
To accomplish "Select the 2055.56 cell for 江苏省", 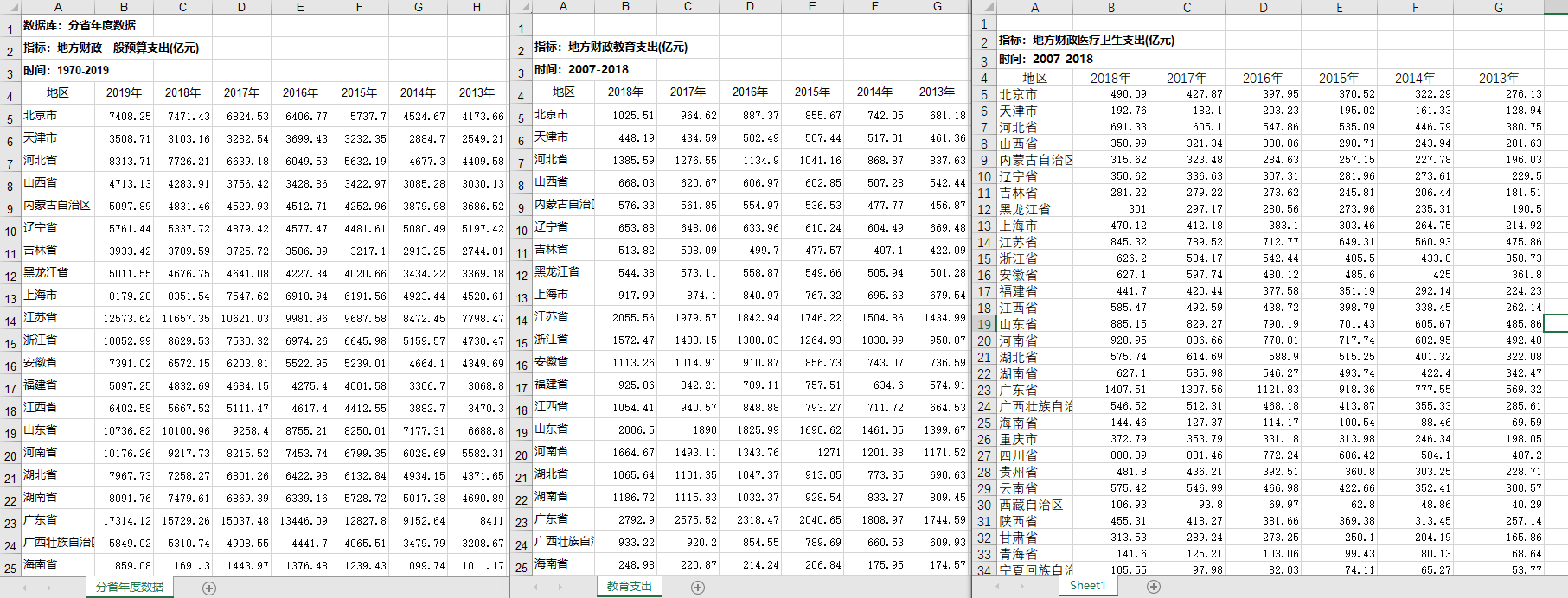I will [x=625, y=317].
